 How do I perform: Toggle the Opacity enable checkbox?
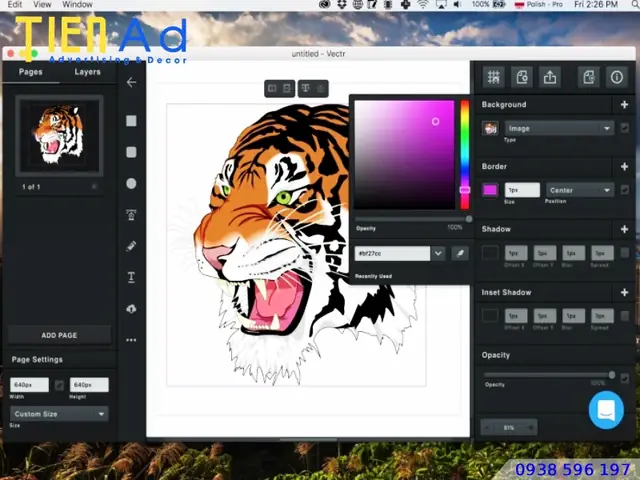(x=624, y=378)
